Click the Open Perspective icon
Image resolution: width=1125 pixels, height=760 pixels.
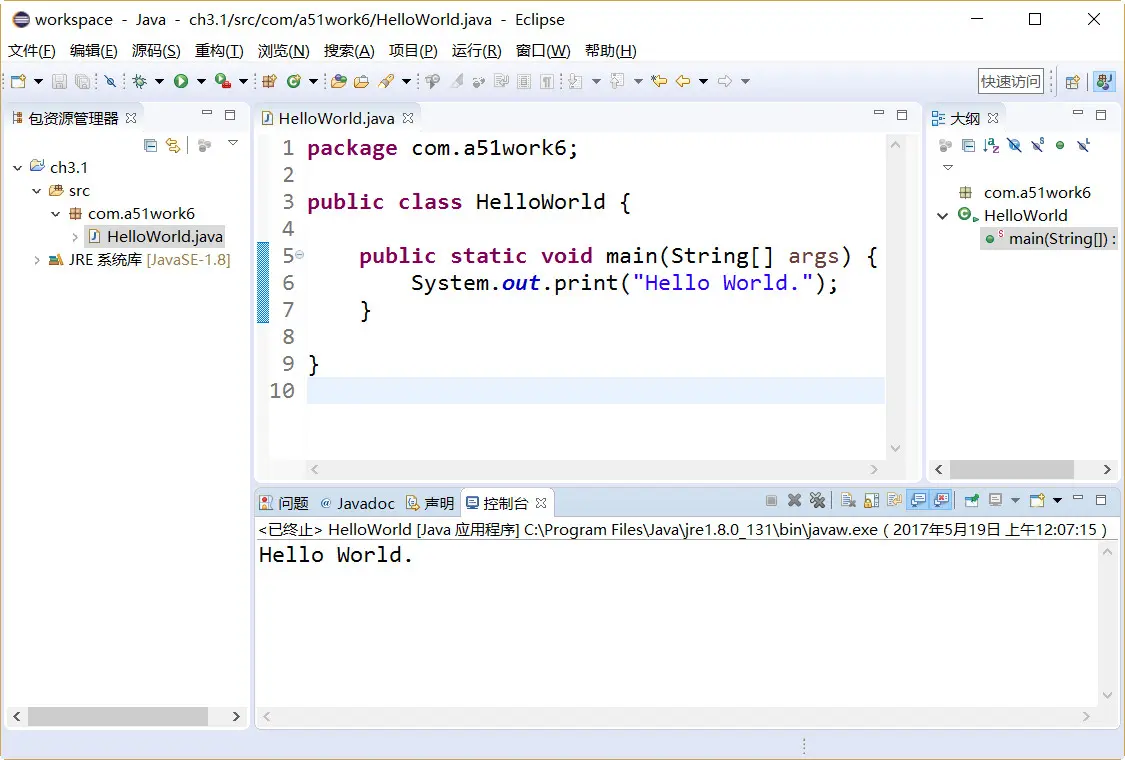(x=1073, y=82)
